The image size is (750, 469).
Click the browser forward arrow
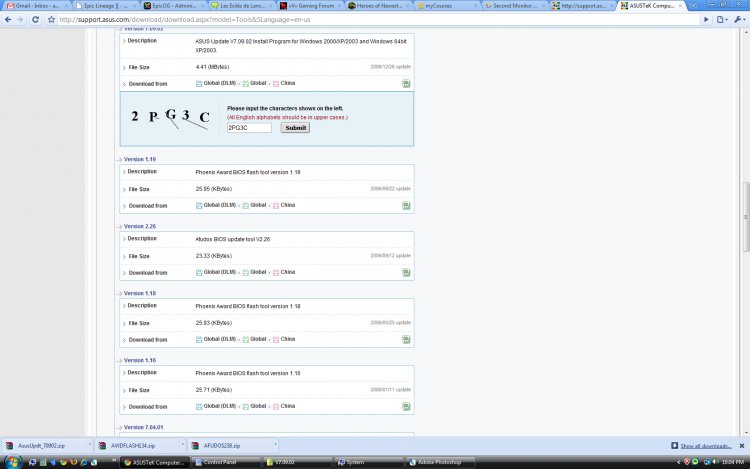(x=20, y=20)
